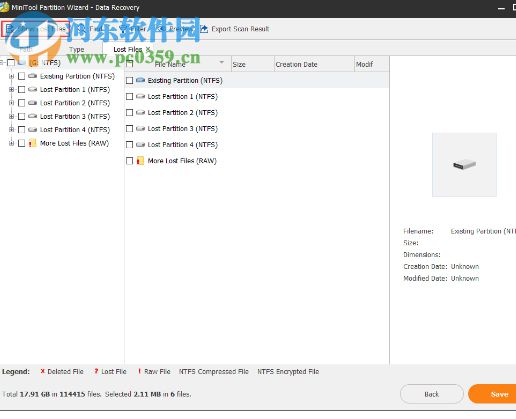
Task: Minimize the Data Recovery window
Action: pyautogui.click(x=501, y=8)
